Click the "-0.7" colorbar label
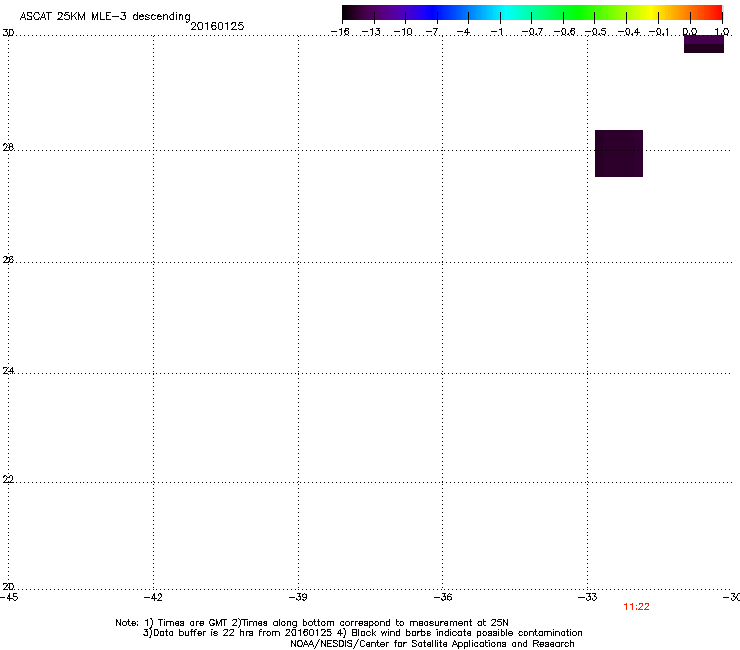 point(532,32)
